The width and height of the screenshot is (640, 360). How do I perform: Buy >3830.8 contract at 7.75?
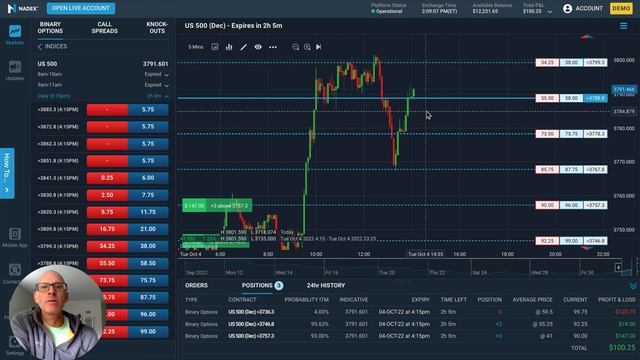pos(148,195)
